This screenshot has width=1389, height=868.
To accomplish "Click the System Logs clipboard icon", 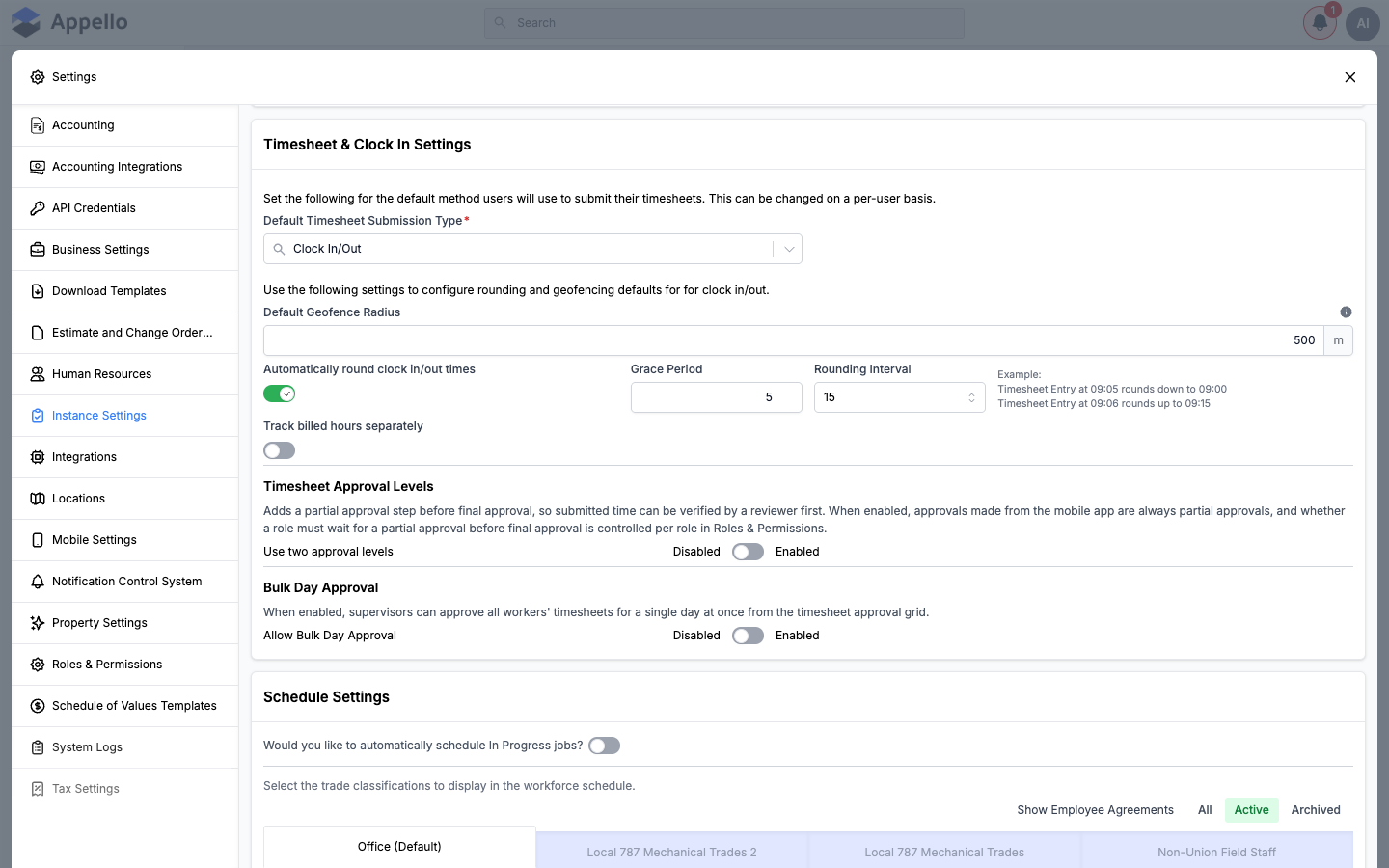I will [38, 747].
